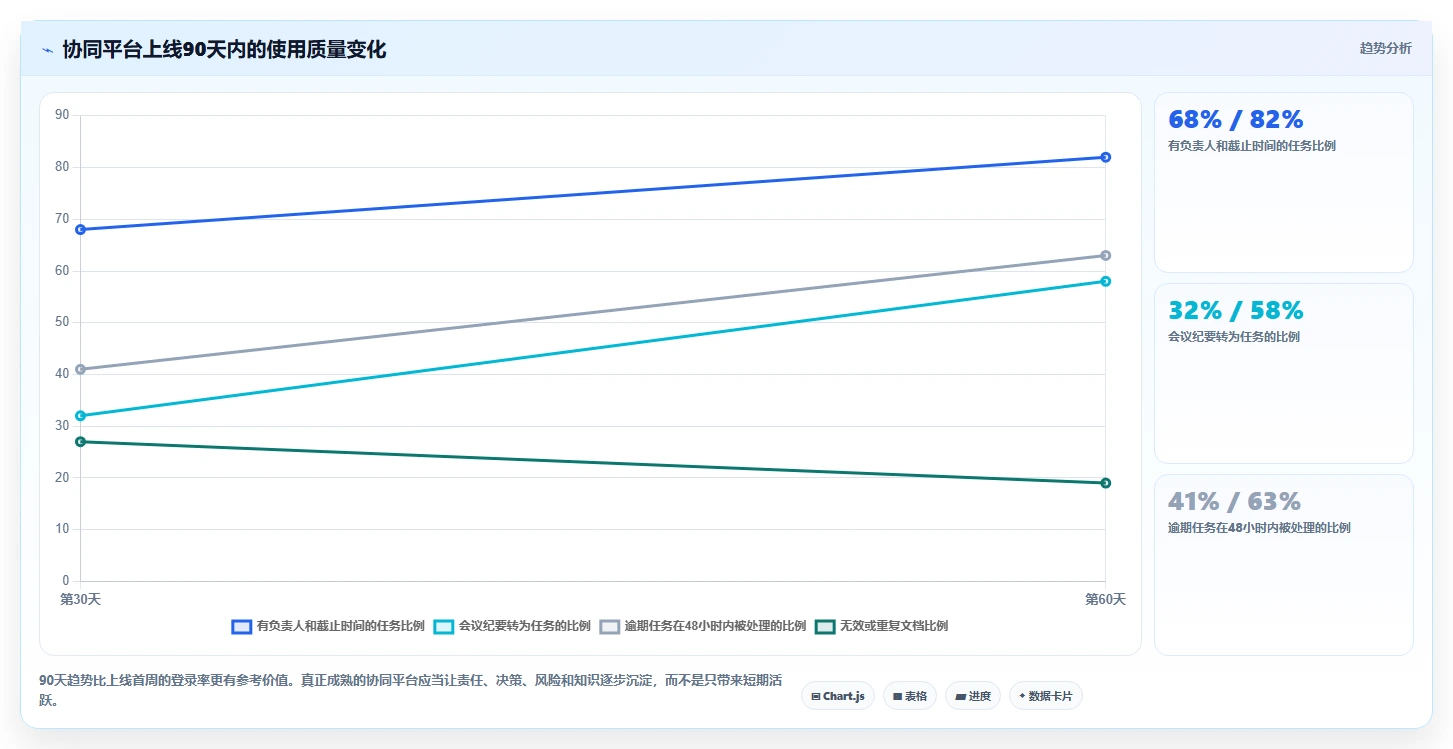Click the 第60天 x-axis label
The image size is (1453, 749).
[1105, 599]
